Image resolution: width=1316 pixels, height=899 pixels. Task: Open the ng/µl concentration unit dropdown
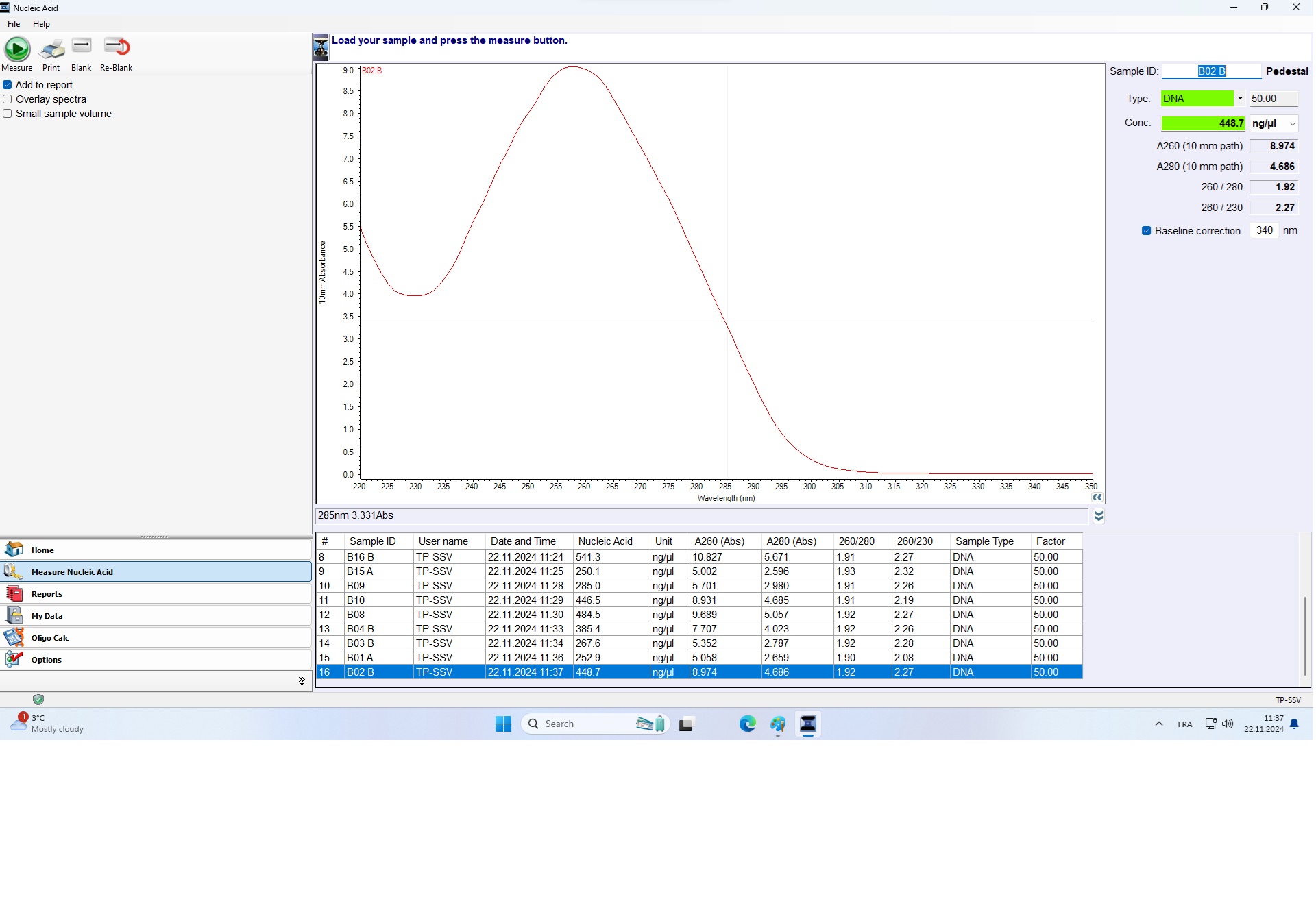coord(1292,124)
